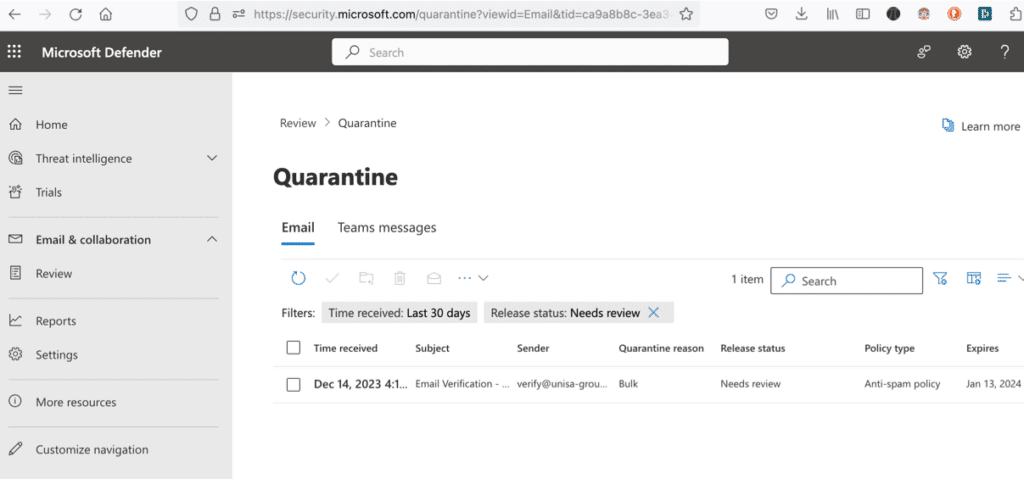The height and width of the screenshot is (479, 1024).
Task: Open the Settings gear in header
Action: 964,52
